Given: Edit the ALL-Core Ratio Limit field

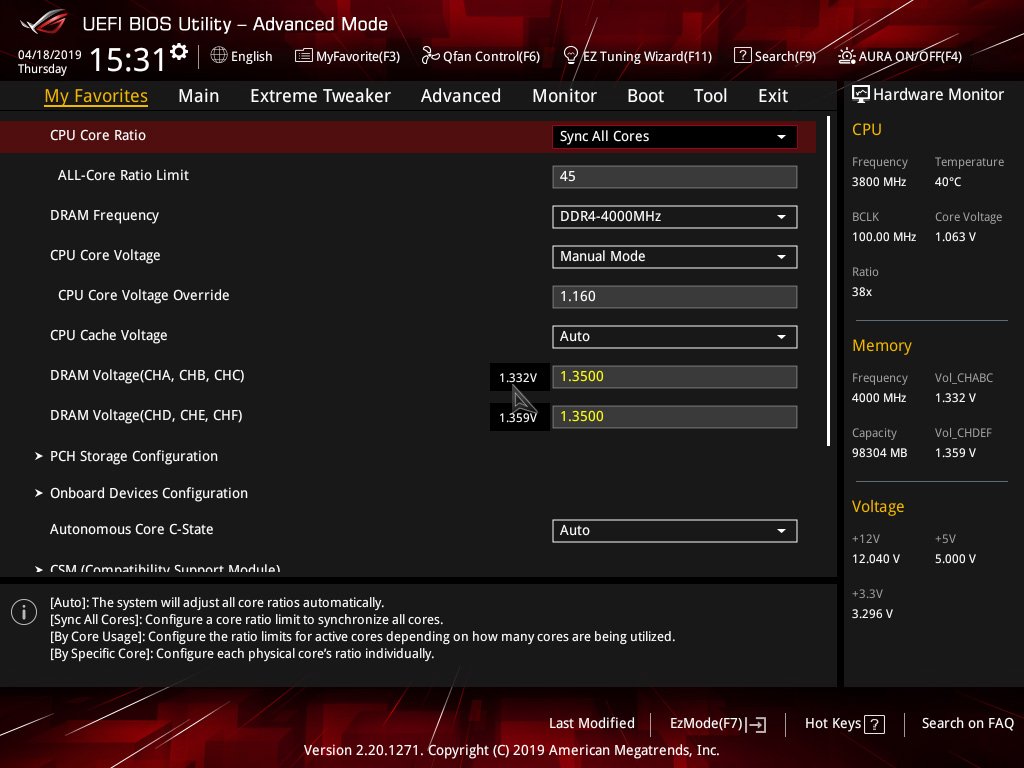Looking at the screenshot, I should point(675,177).
